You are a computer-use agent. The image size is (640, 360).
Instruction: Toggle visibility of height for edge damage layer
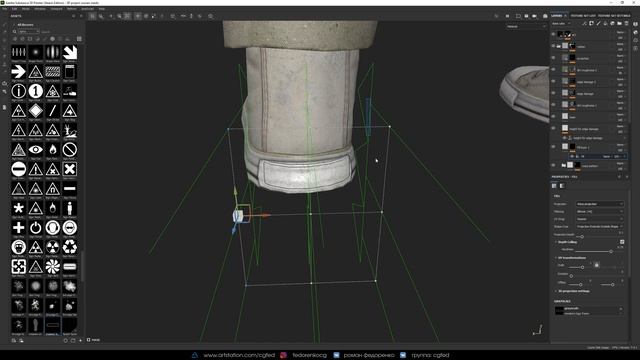point(553,128)
